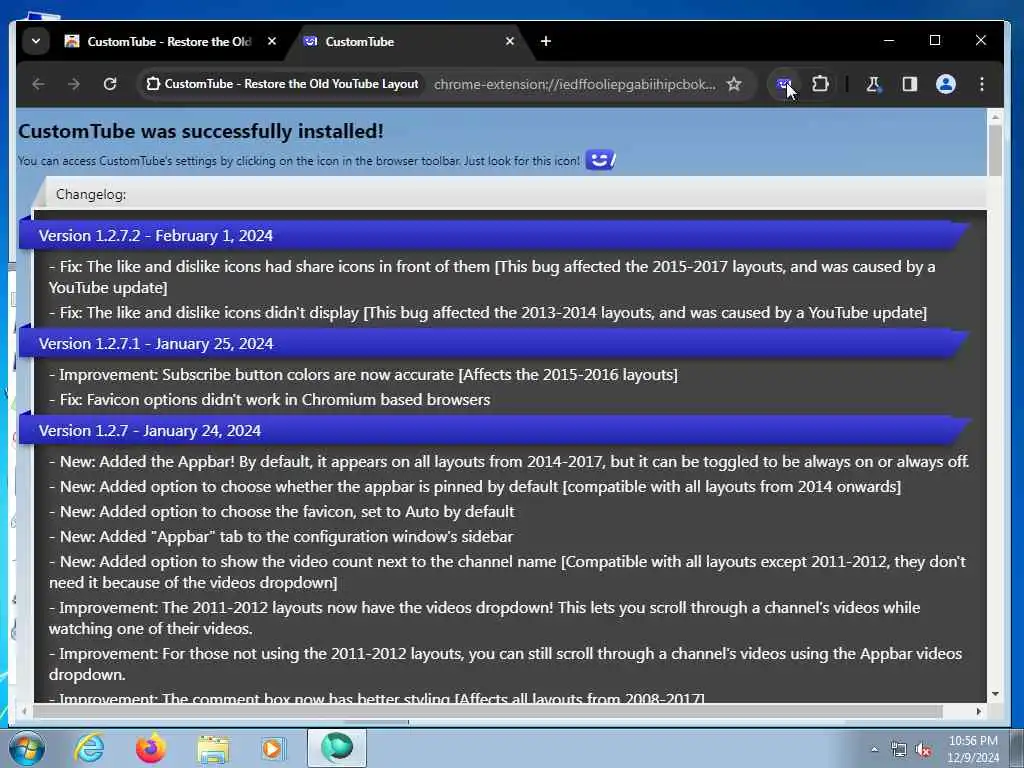Open the clock showing 10:56 PM
The image size is (1024, 768).
tap(973, 749)
